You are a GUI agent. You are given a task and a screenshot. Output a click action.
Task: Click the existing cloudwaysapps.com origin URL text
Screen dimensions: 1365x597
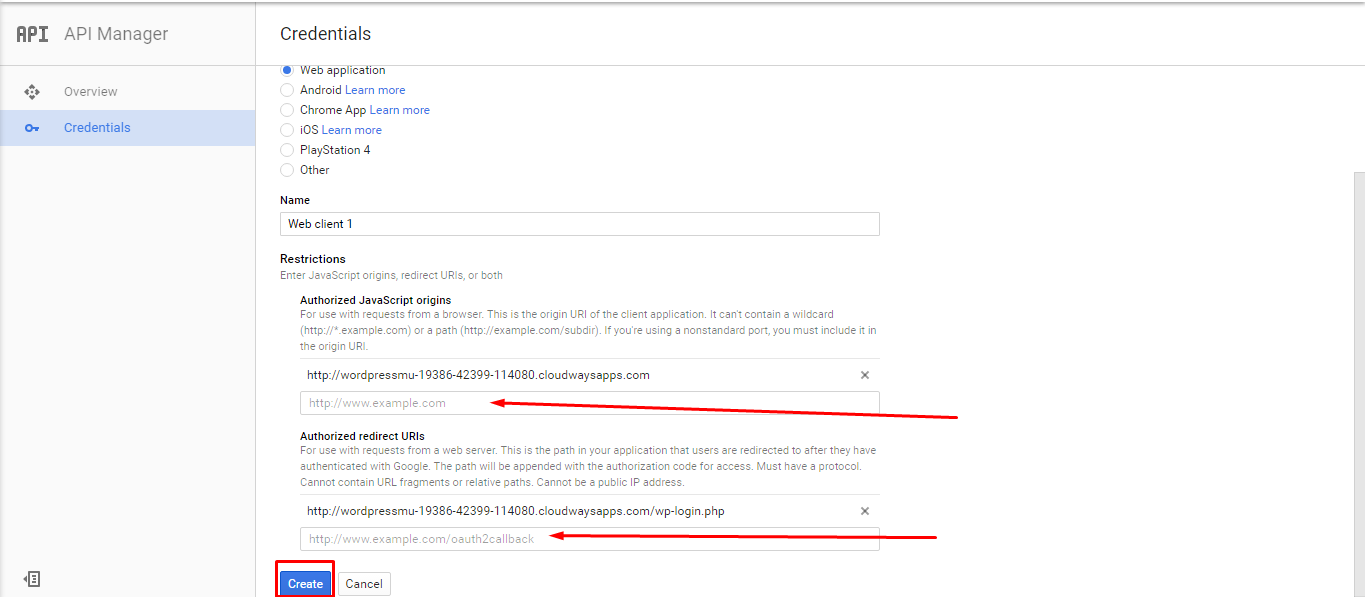tap(478, 375)
